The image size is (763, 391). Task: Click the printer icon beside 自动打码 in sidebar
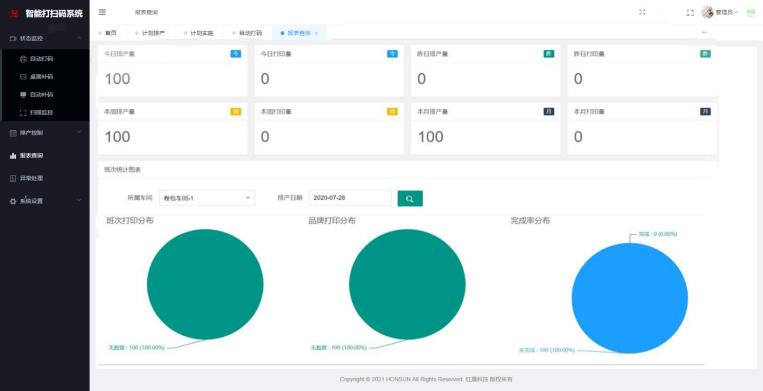pyautogui.click(x=23, y=59)
